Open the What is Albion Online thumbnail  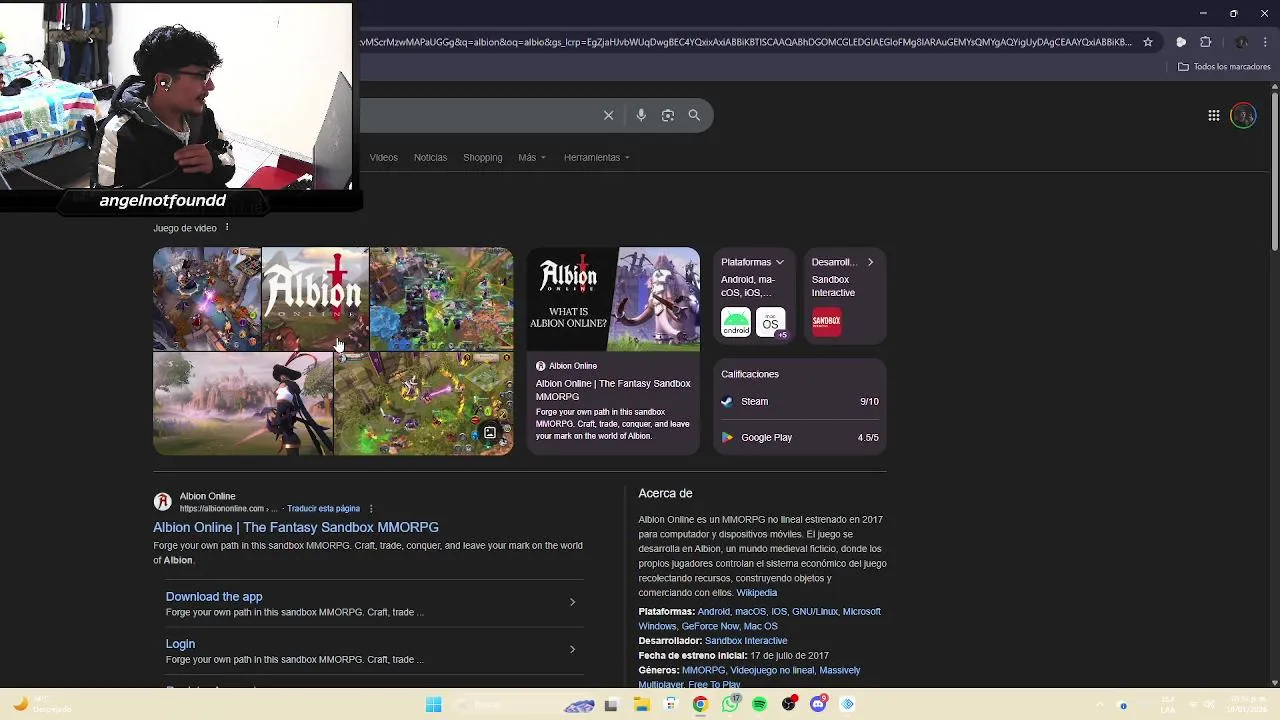point(613,299)
